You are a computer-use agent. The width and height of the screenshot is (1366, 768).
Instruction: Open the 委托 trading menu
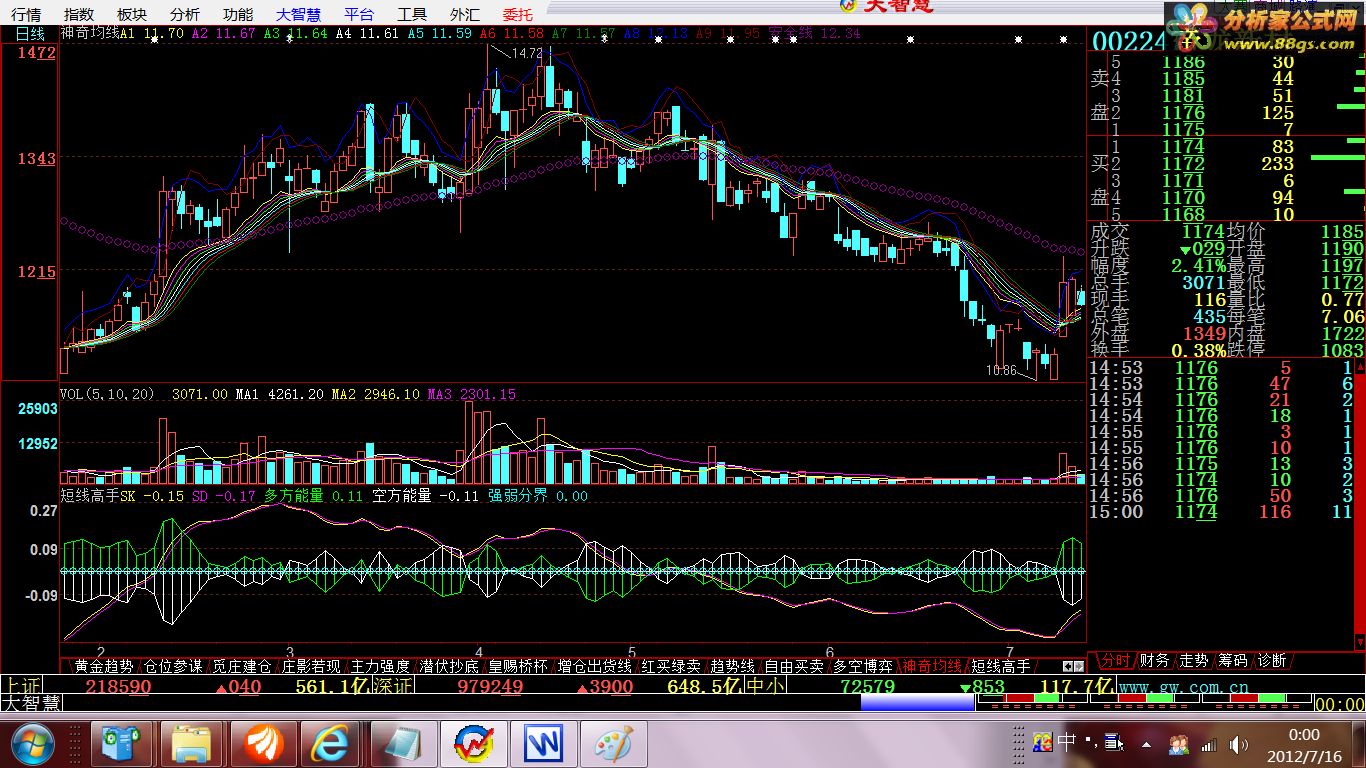click(518, 14)
